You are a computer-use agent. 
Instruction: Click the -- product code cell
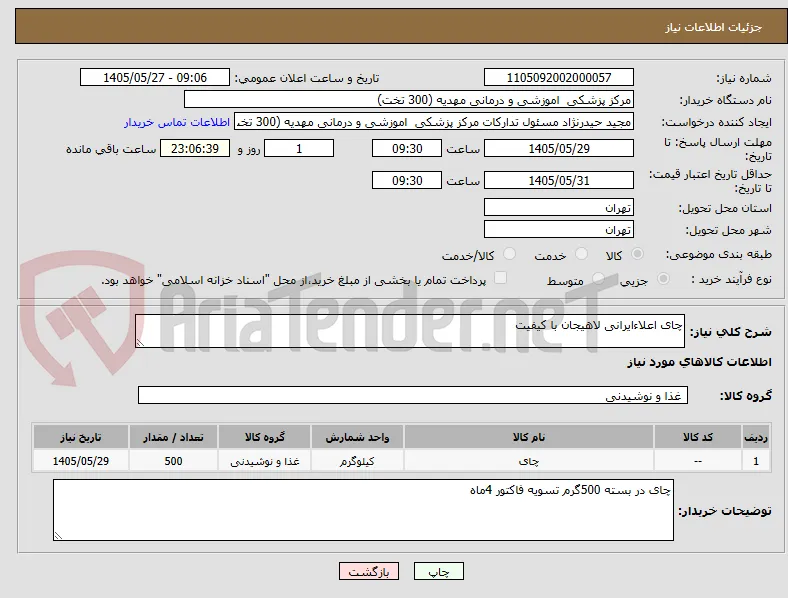pos(698,461)
